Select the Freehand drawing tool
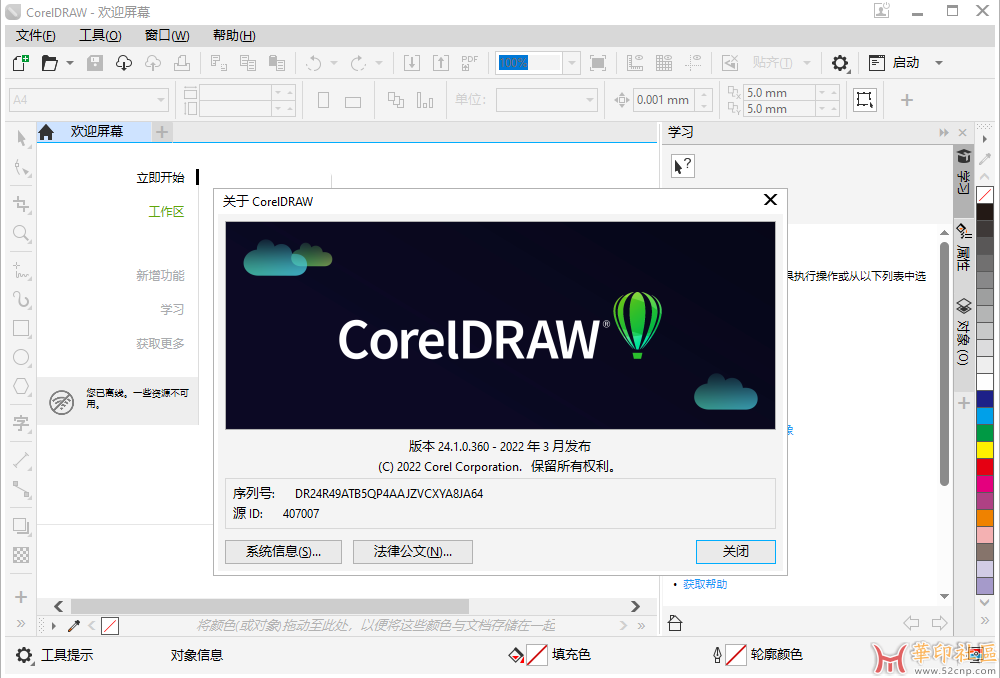 pyautogui.click(x=21, y=270)
